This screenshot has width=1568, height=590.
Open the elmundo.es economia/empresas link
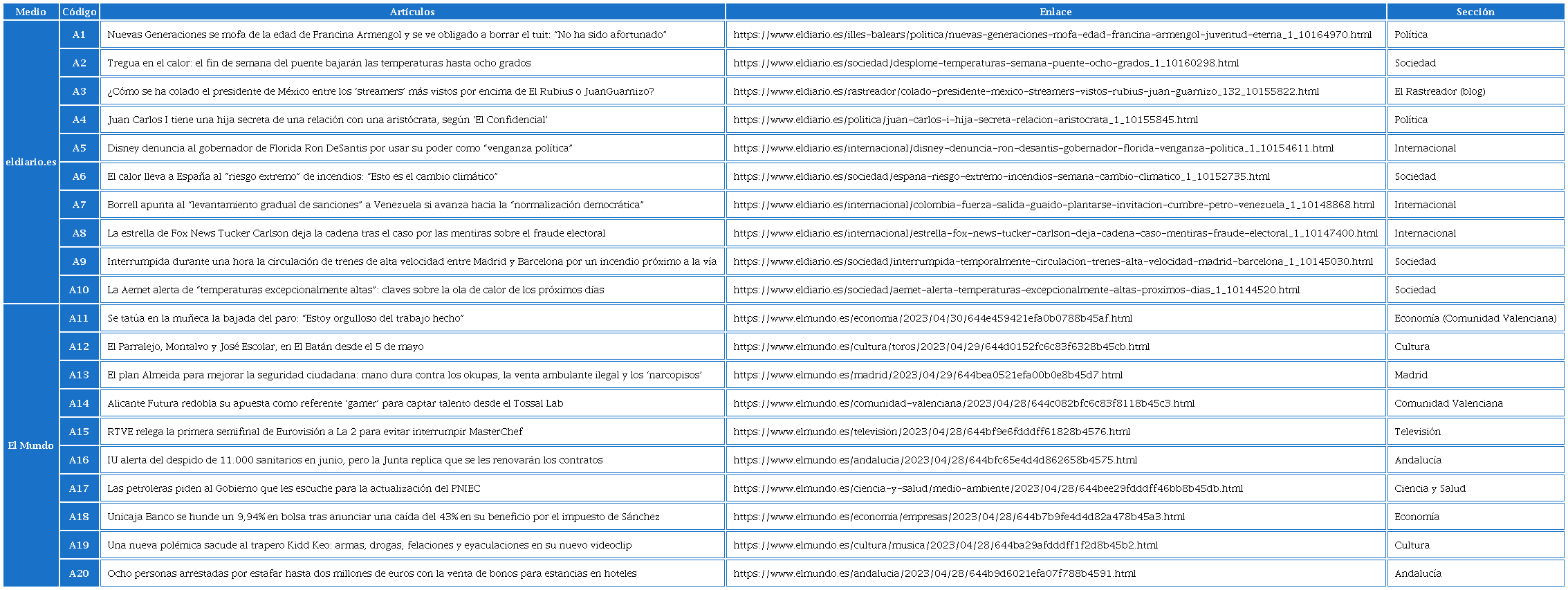point(959,517)
